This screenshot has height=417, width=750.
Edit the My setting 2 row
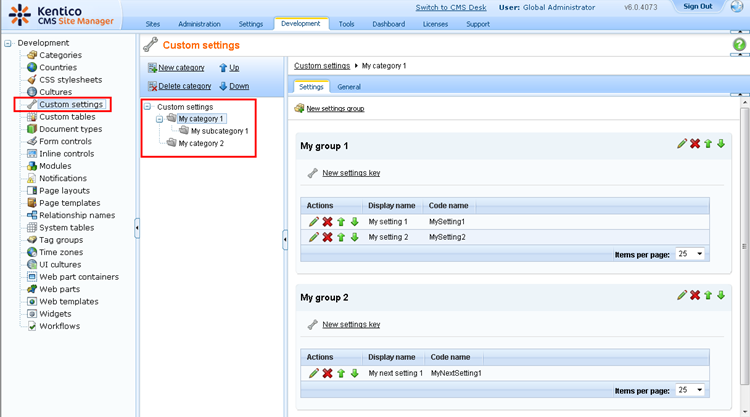[314, 237]
